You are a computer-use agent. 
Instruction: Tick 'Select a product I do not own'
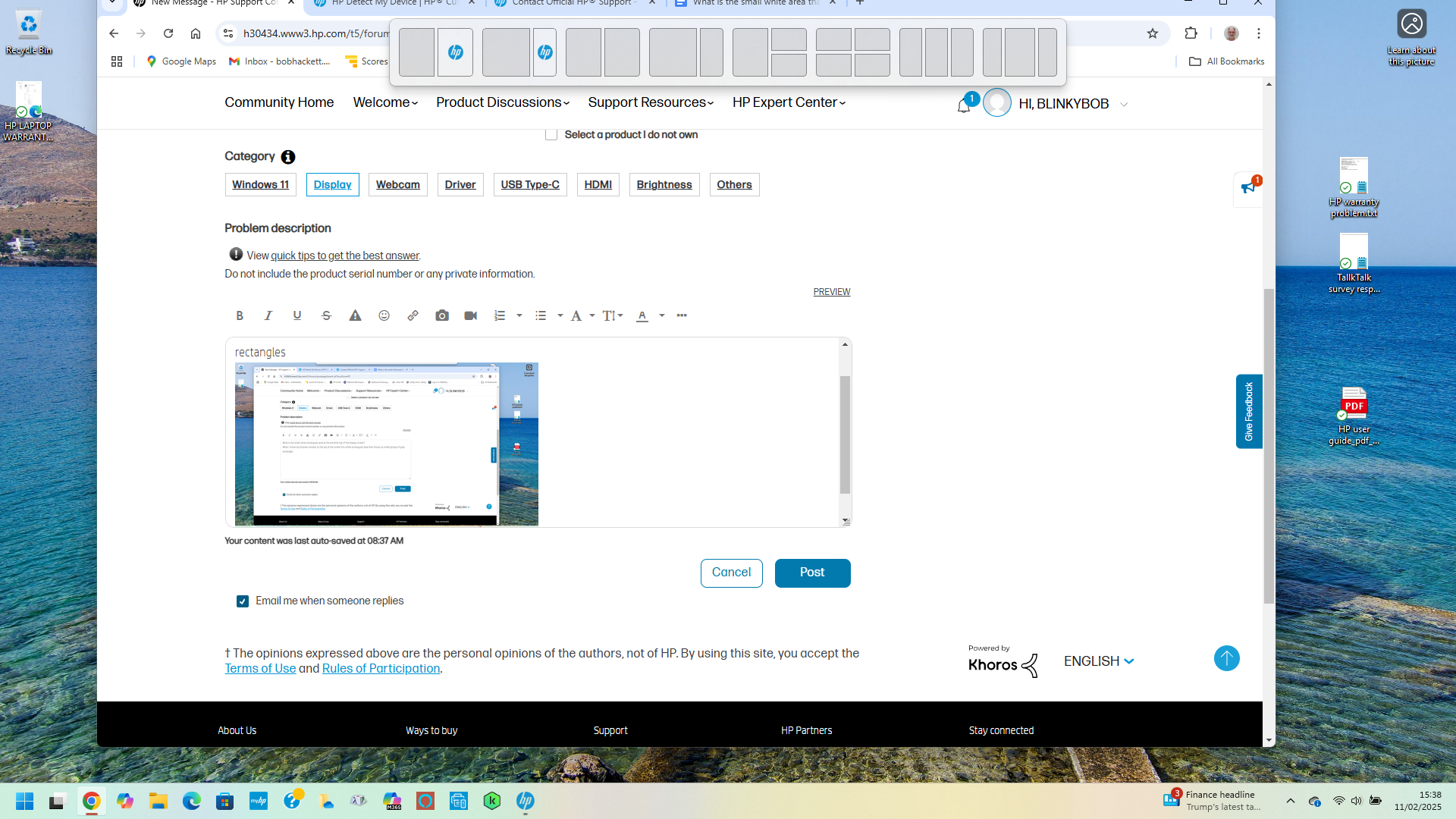click(551, 134)
